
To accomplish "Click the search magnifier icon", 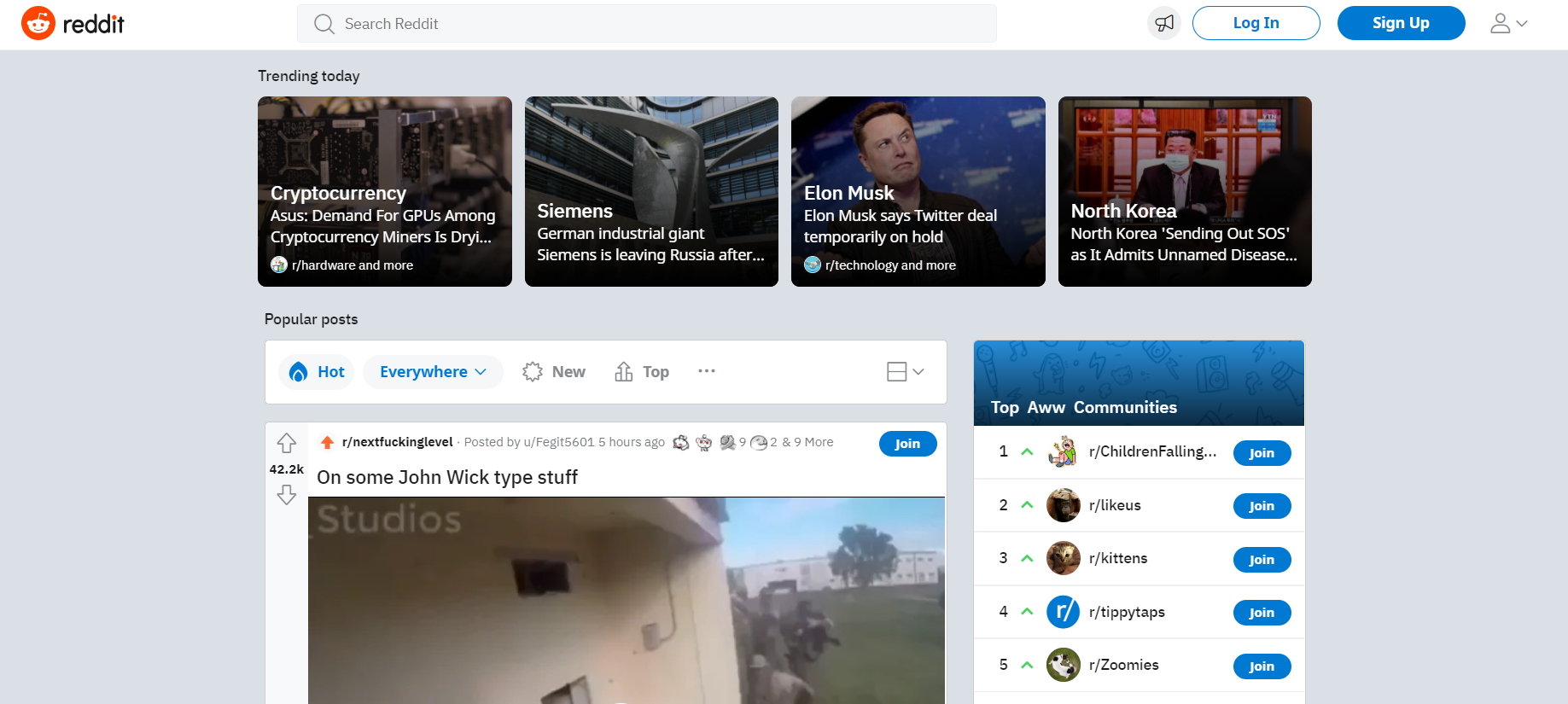I will (324, 24).
